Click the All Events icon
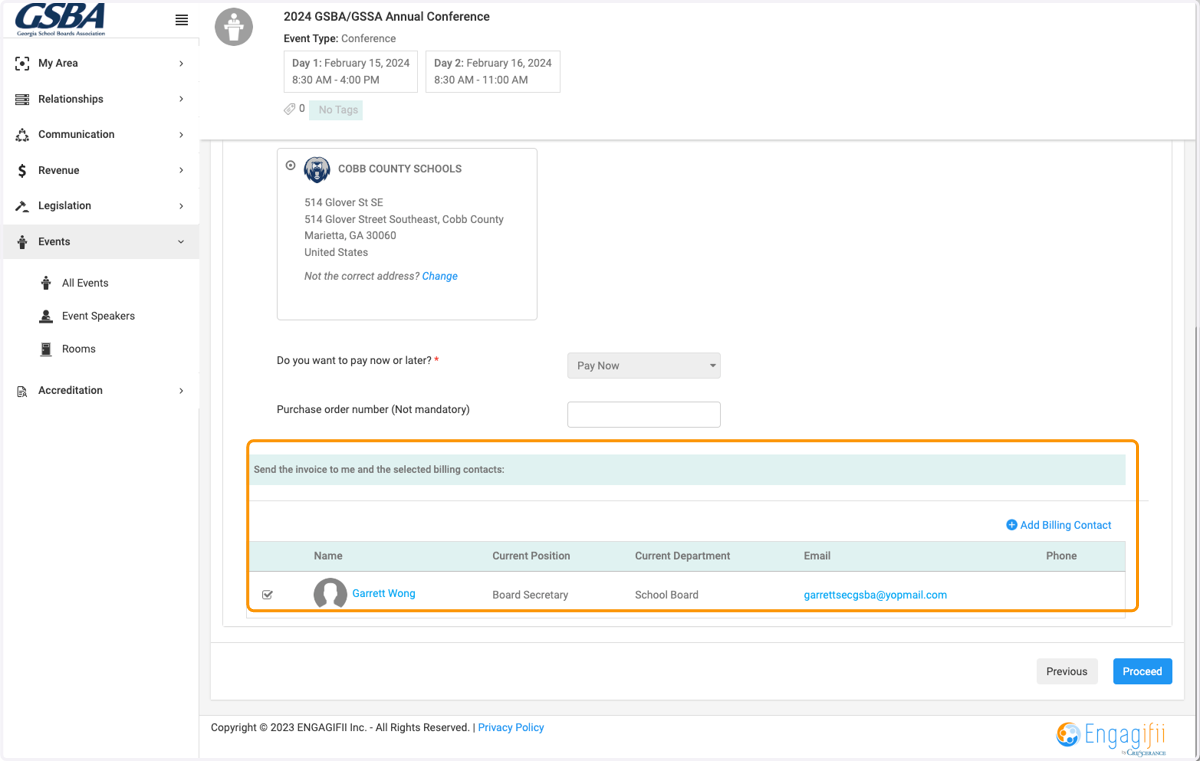This screenshot has height=761, width=1200. point(46,283)
